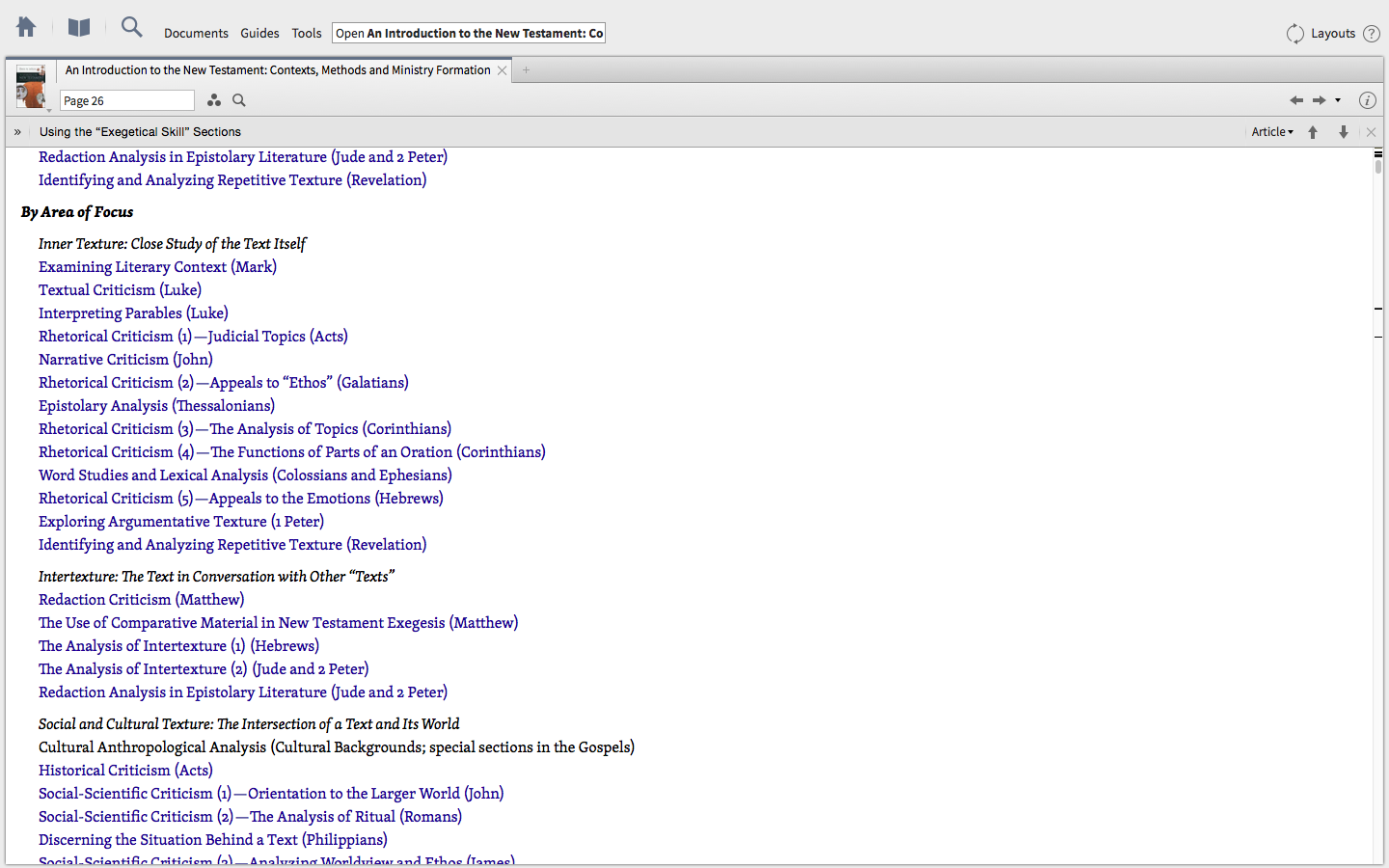Open the visual filters icon
Screen dimensions: 1389x868
pos(214,100)
